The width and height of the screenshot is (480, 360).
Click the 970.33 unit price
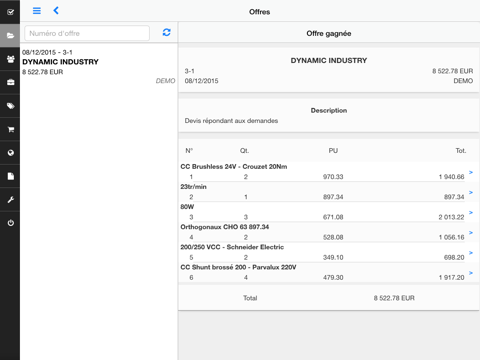coord(333,177)
